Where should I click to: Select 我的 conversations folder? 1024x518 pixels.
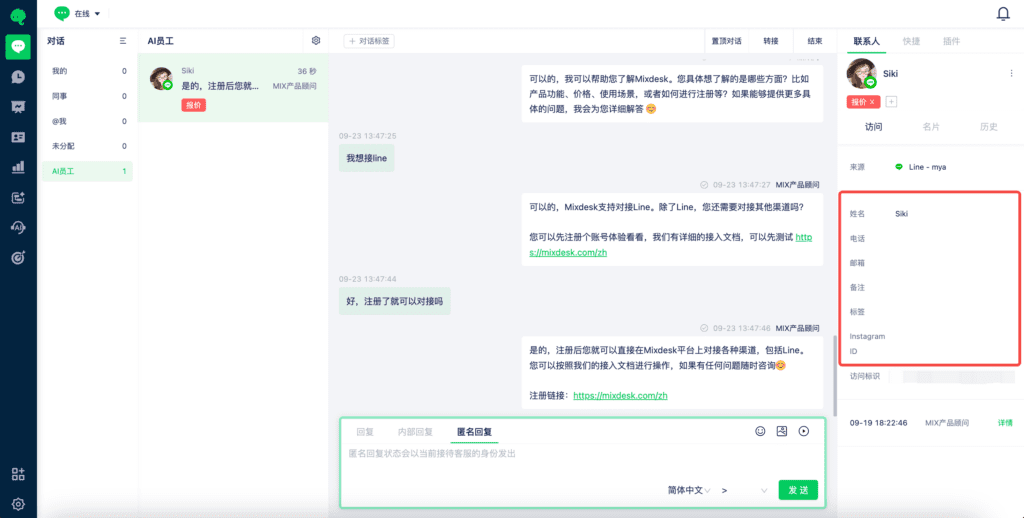(x=88, y=71)
